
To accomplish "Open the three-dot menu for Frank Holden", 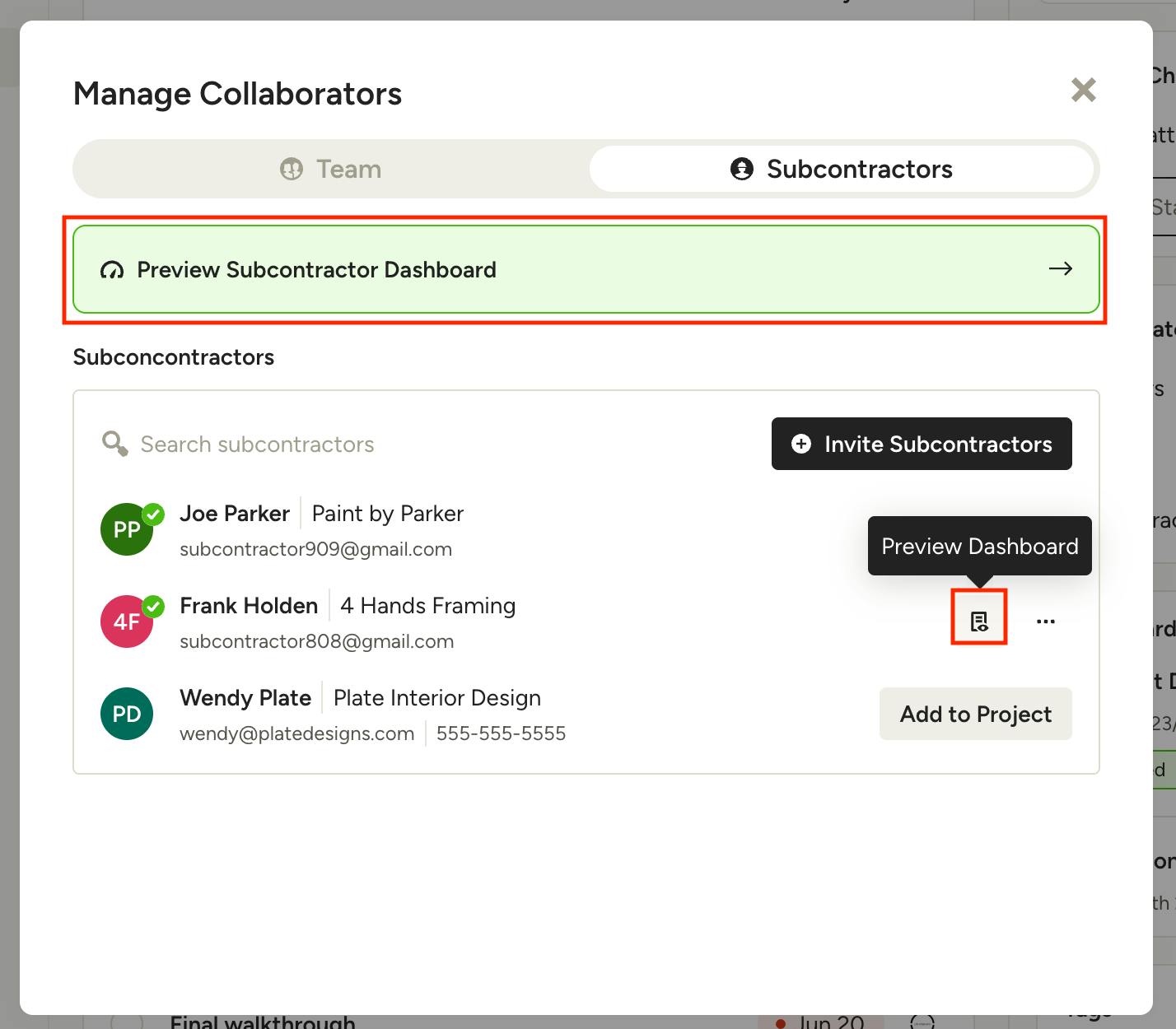I will coord(1045,622).
